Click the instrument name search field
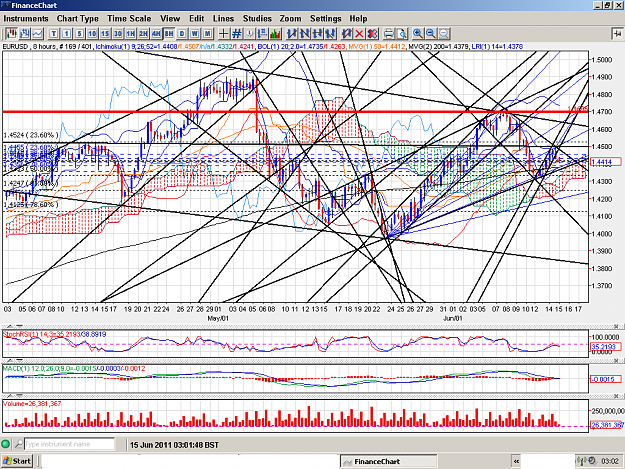Viewport: 625px width, 469px height. click(x=70, y=444)
